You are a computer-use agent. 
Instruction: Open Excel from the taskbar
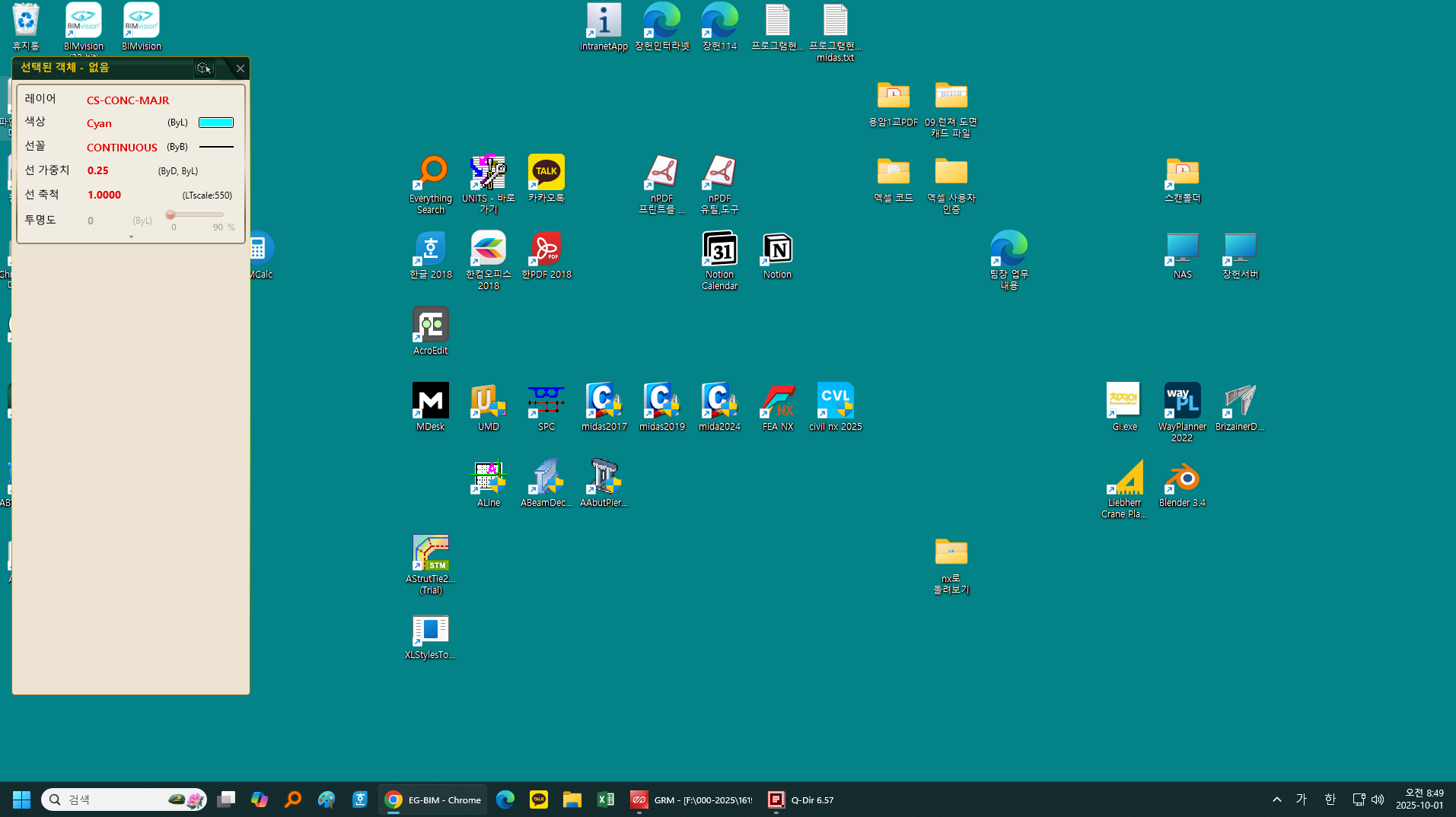tap(606, 800)
